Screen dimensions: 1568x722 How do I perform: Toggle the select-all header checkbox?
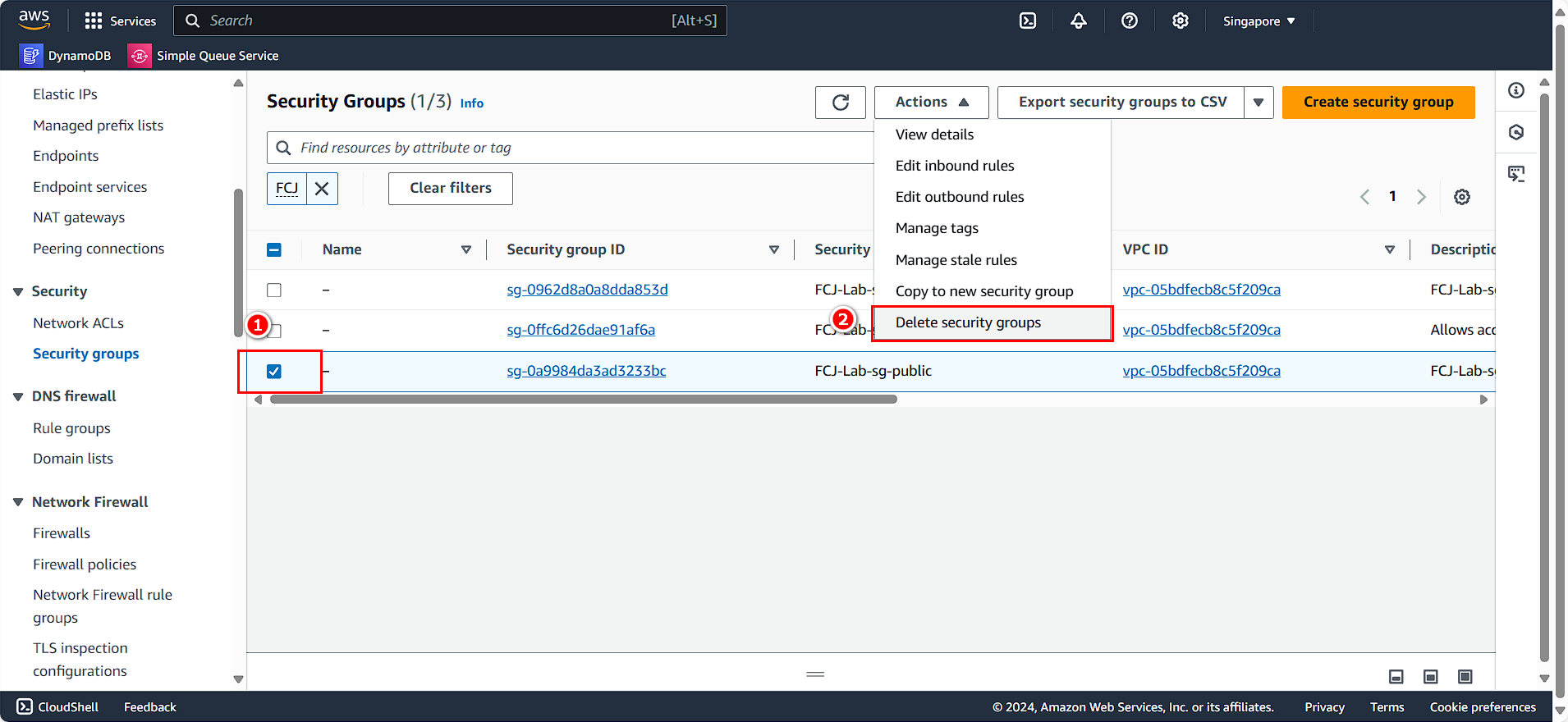[274, 249]
